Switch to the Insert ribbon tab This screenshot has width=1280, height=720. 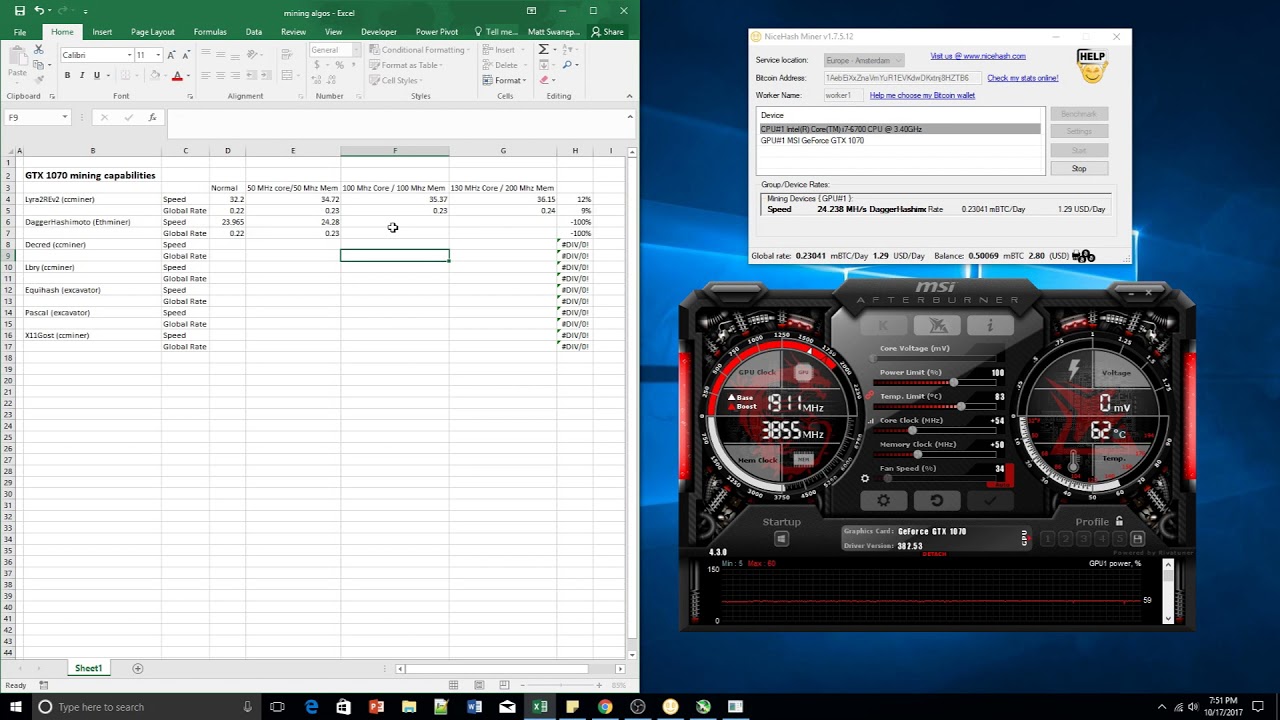[102, 32]
